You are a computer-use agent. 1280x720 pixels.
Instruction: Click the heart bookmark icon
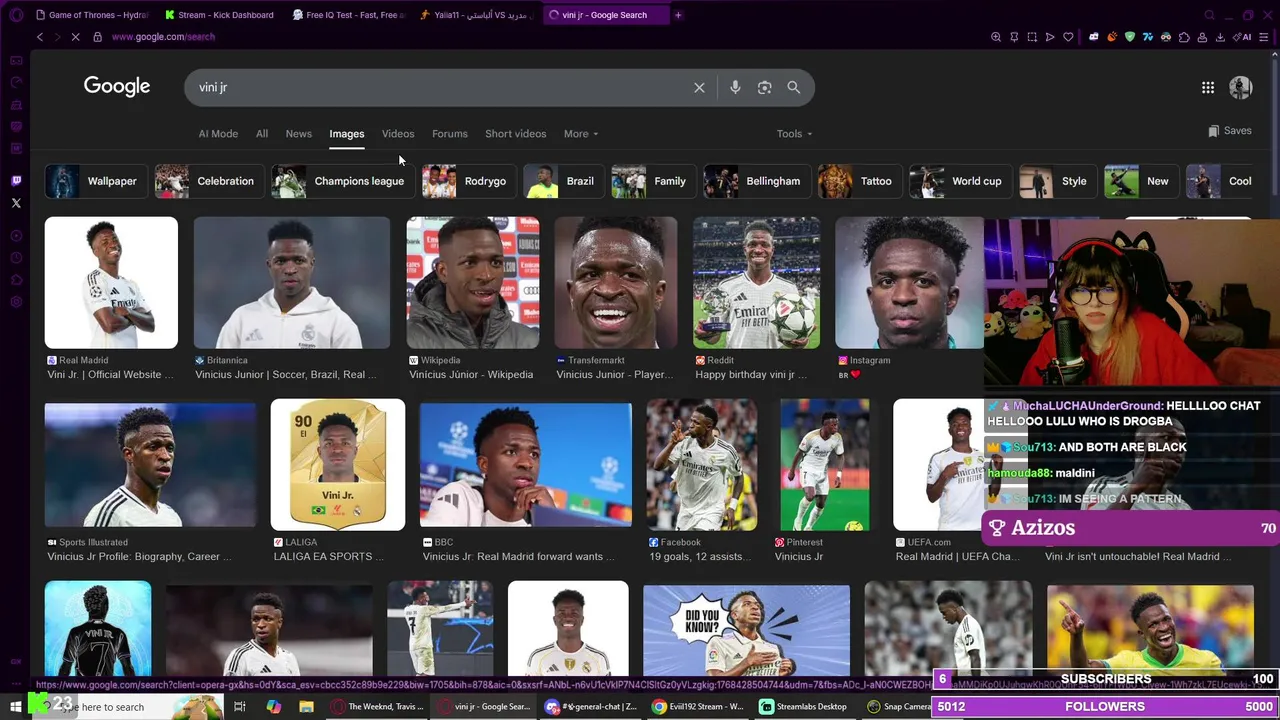(x=1068, y=37)
